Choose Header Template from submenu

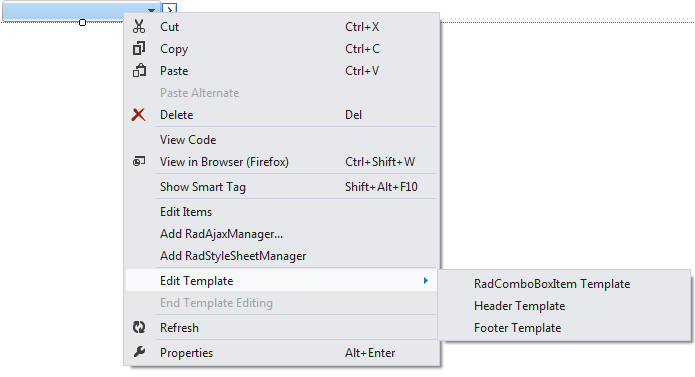coord(519,306)
